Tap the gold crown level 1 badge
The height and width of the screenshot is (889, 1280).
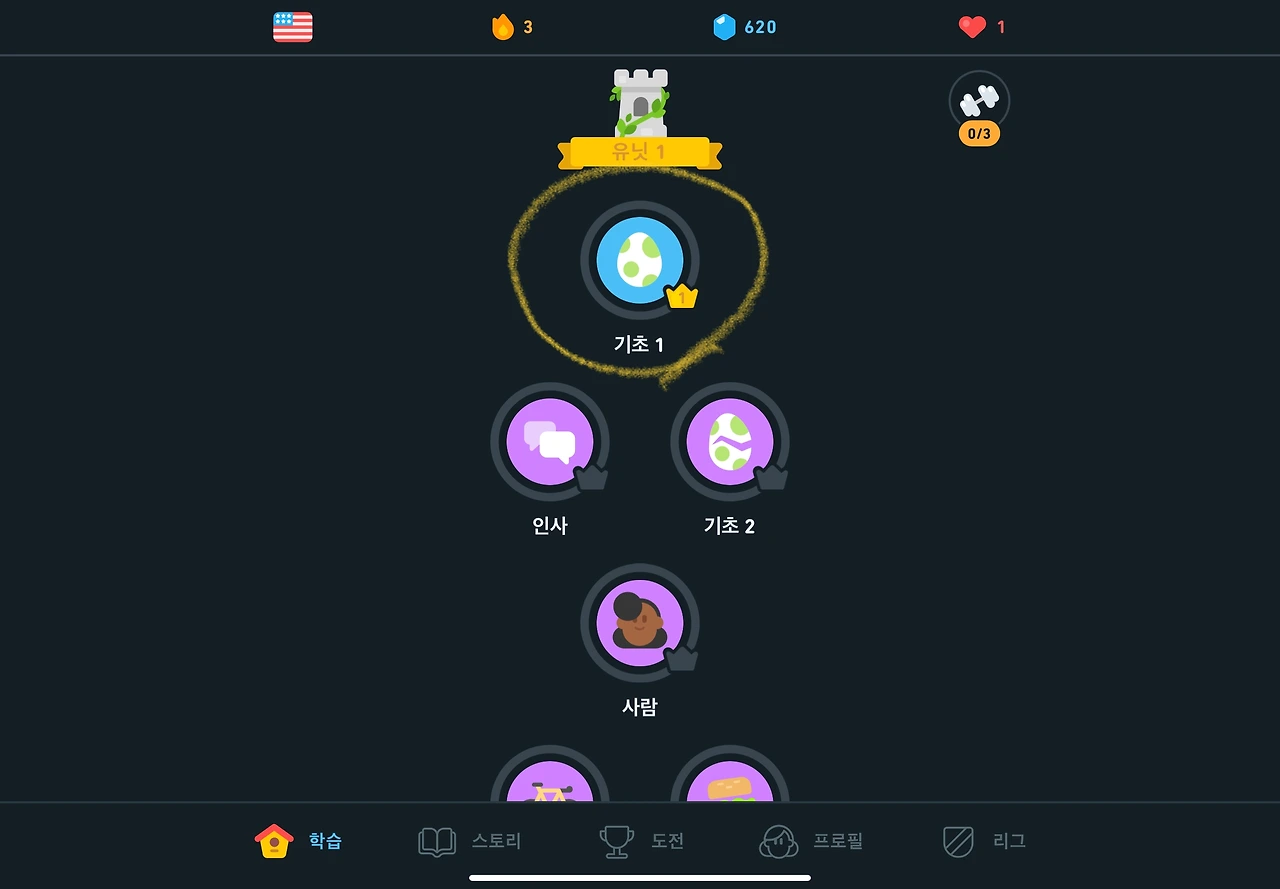point(682,297)
